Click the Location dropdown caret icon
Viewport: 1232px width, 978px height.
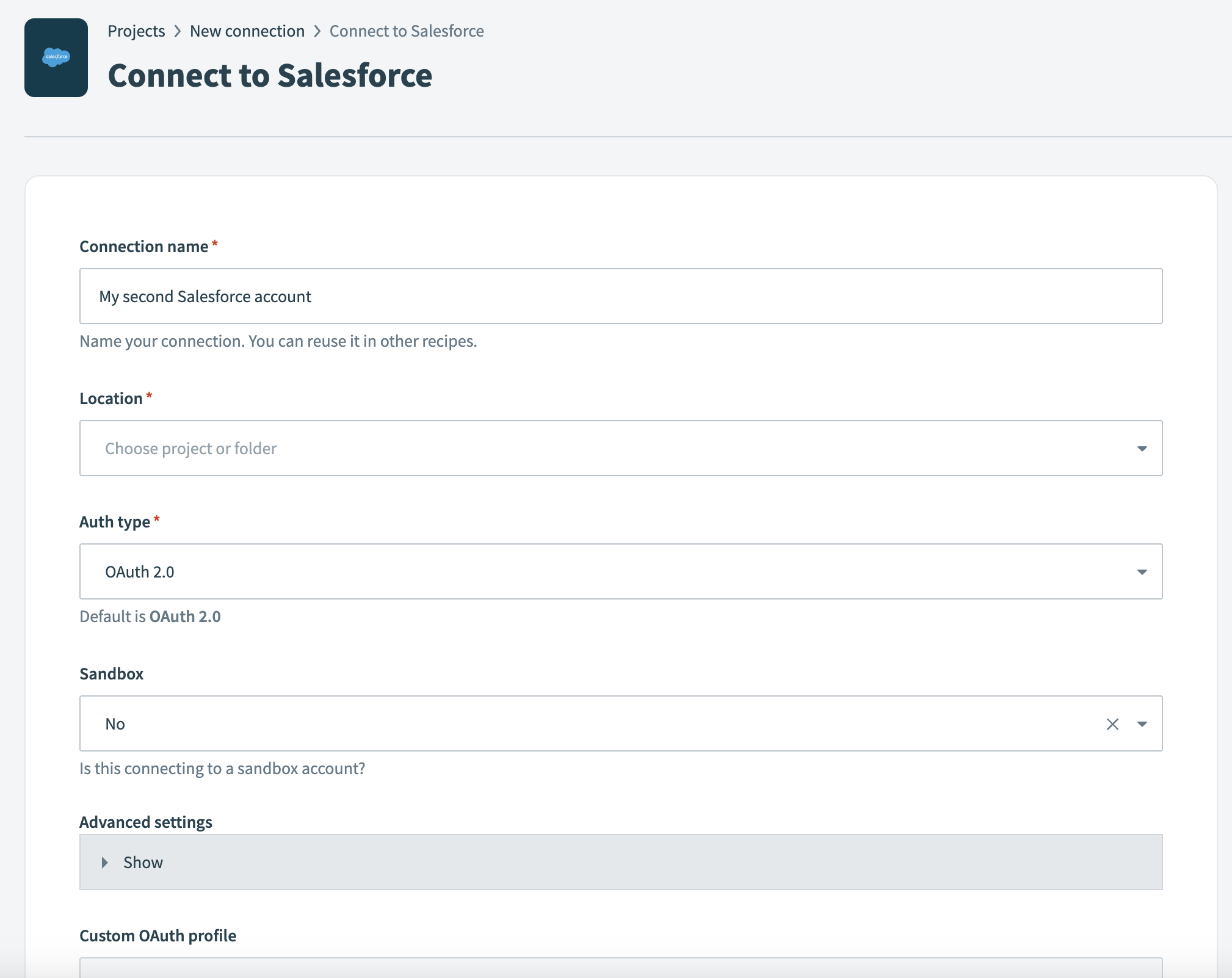[1143, 449]
